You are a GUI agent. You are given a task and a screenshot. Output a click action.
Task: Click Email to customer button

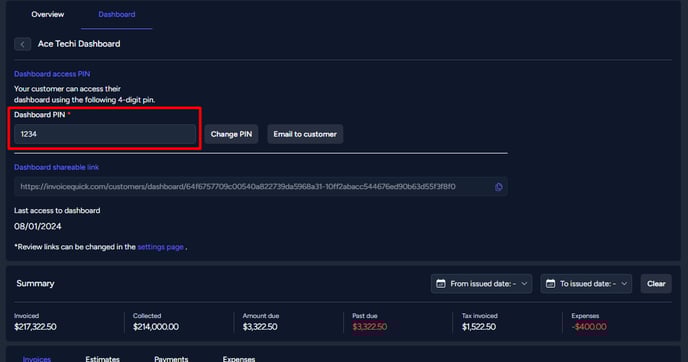coord(305,134)
